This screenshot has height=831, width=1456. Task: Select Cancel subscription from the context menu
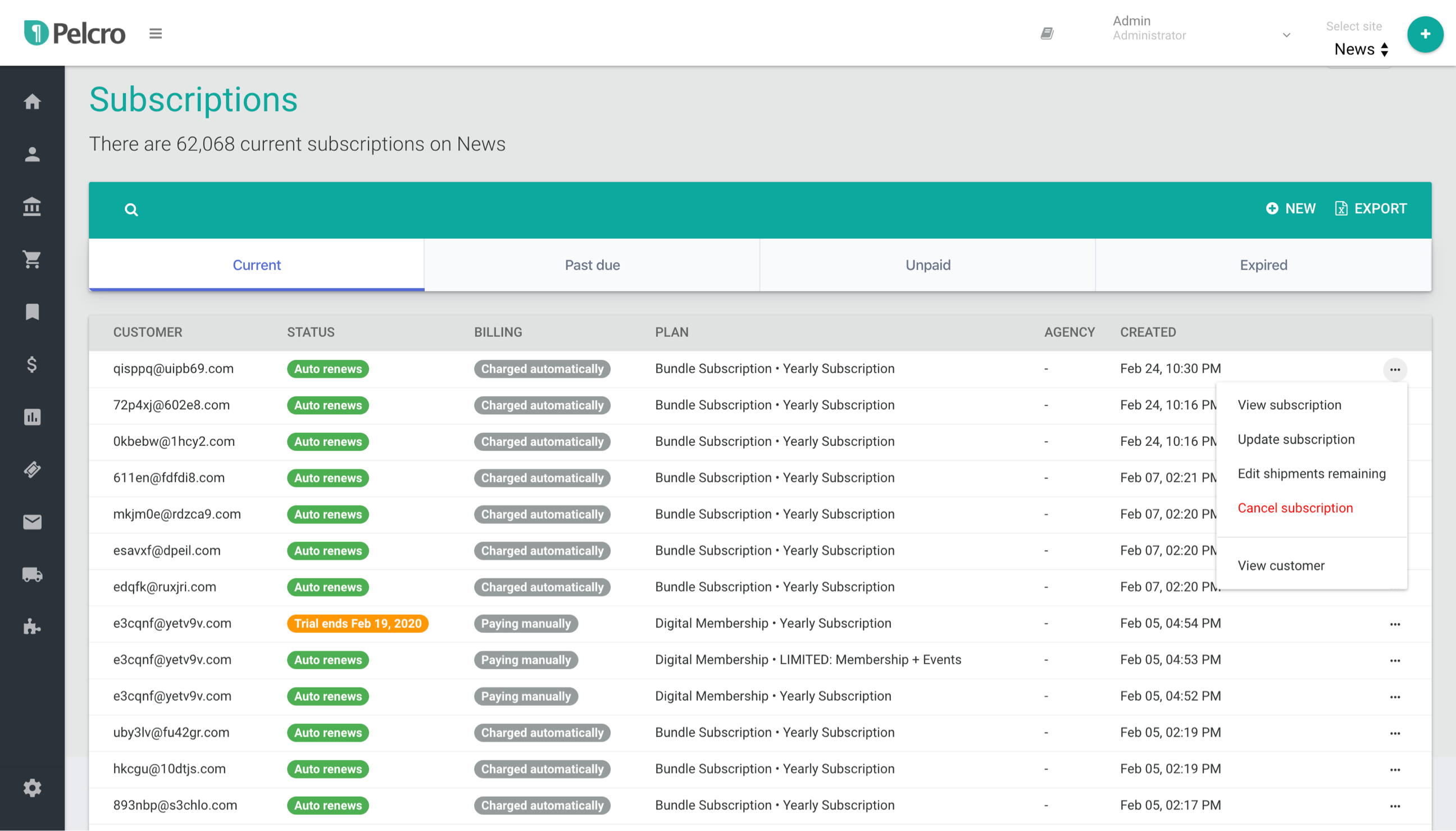click(x=1295, y=508)
